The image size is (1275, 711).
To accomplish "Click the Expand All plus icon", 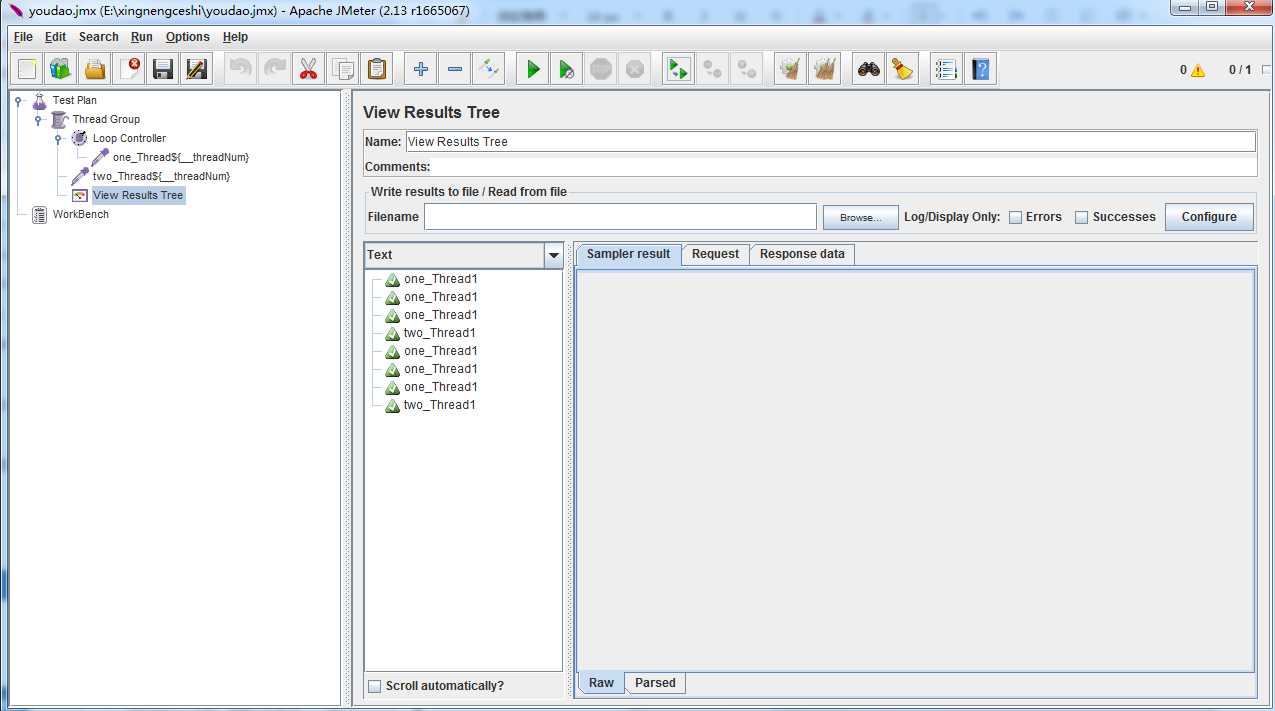I will coord(420,69).
